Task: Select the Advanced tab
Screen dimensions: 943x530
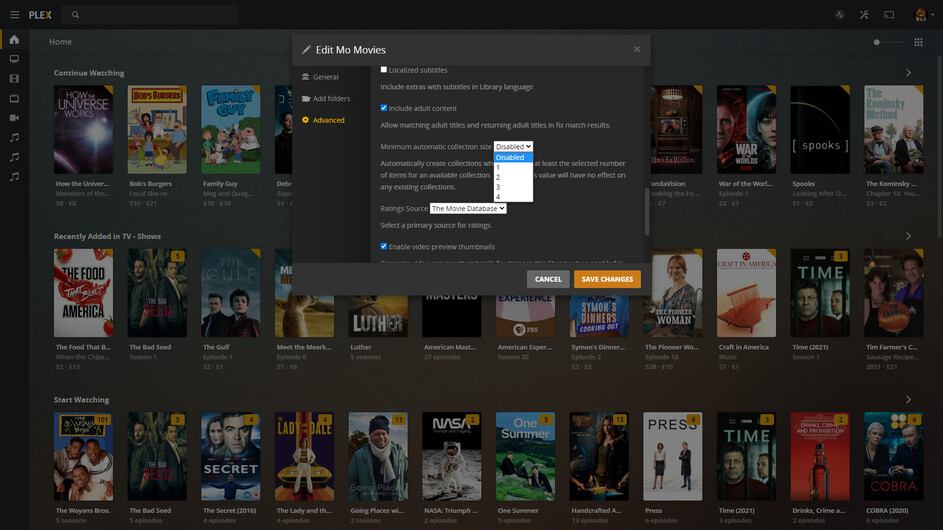Action: pyautogui.click(x=324, y=120)
